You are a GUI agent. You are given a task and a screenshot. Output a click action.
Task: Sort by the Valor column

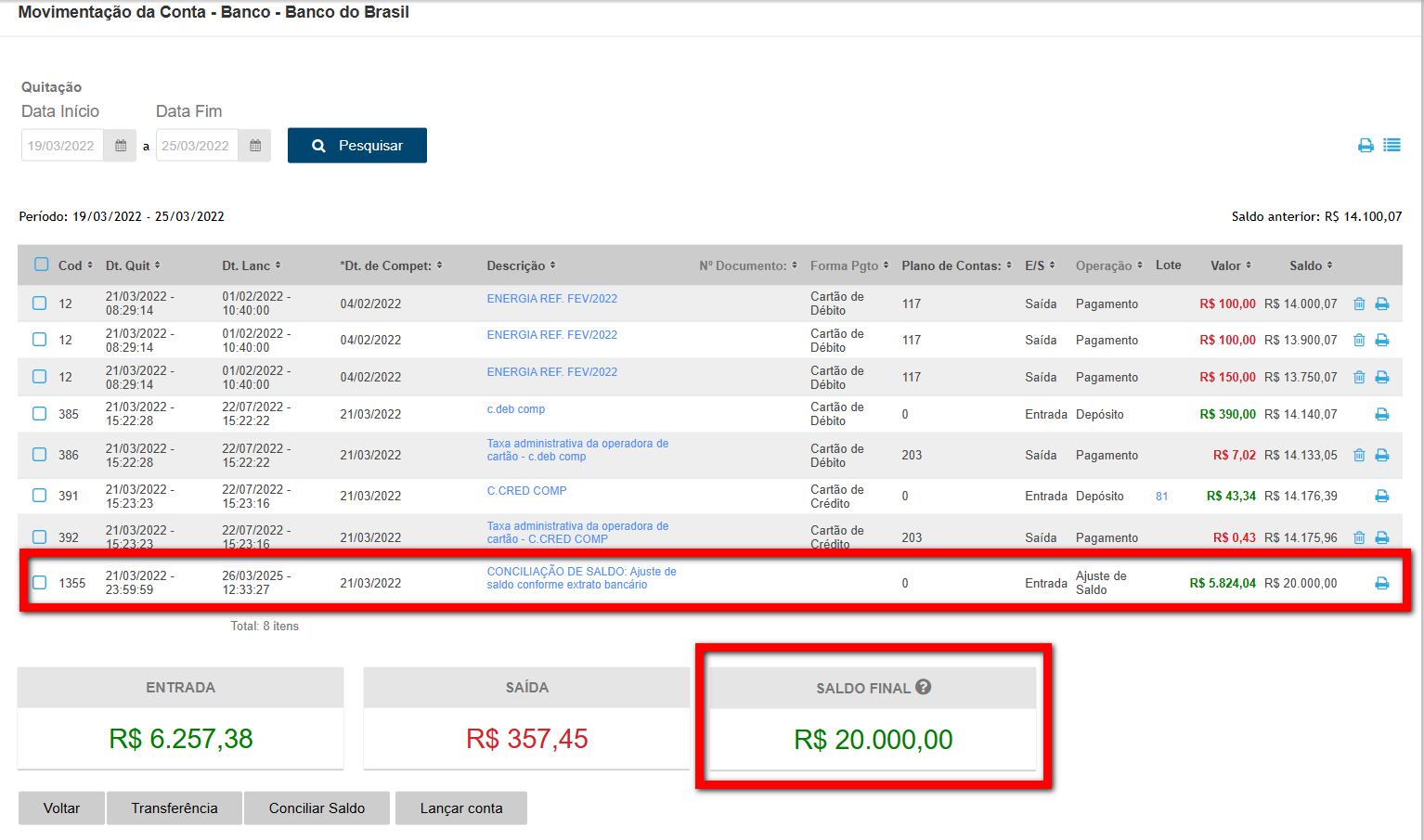[1230, 265]
